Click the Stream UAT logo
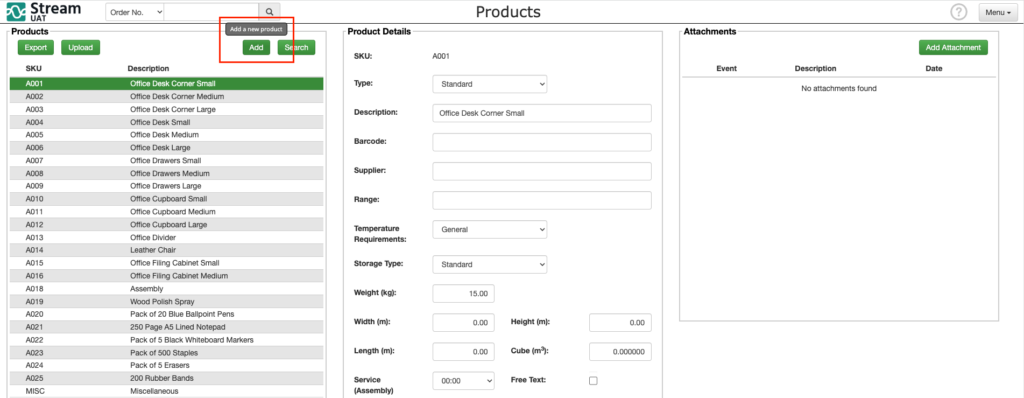Viewport: 1024px width, 398px height. (44, 12)
